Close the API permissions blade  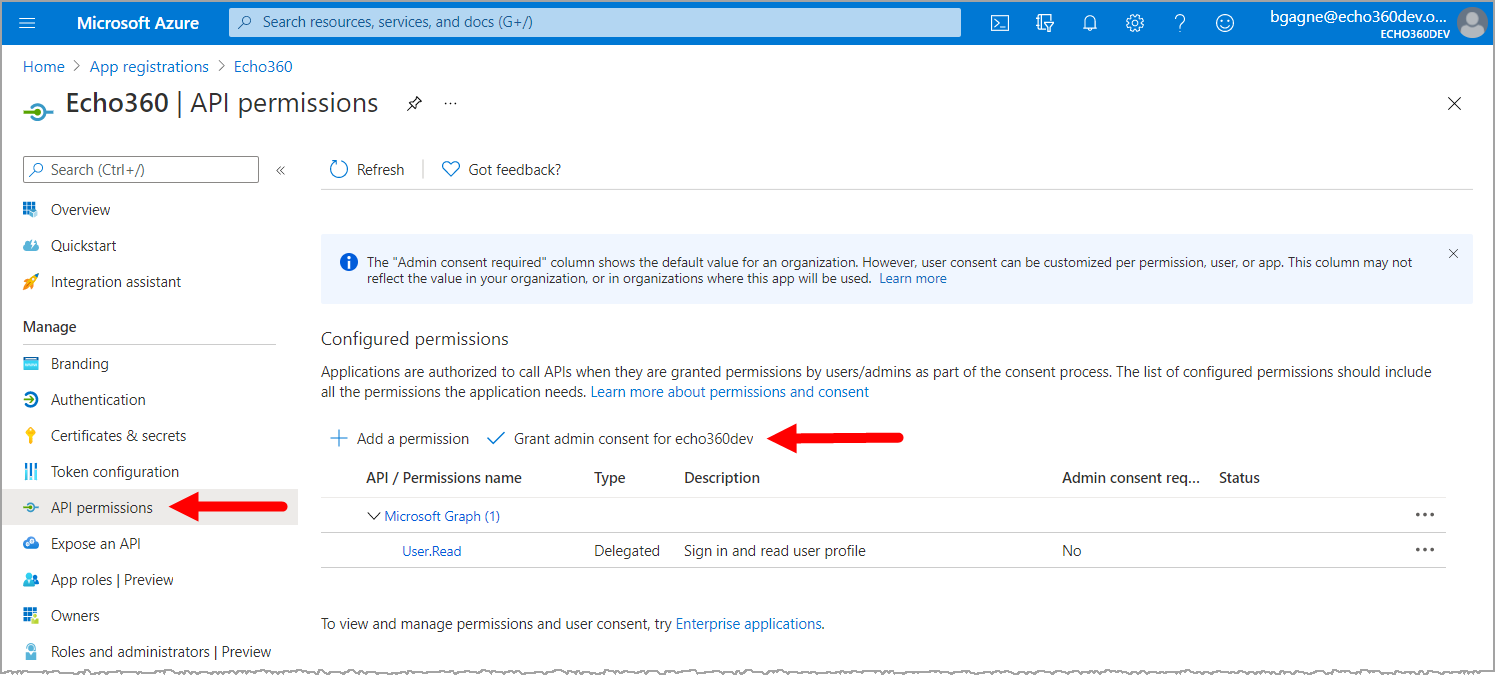tap(1455, 104)
